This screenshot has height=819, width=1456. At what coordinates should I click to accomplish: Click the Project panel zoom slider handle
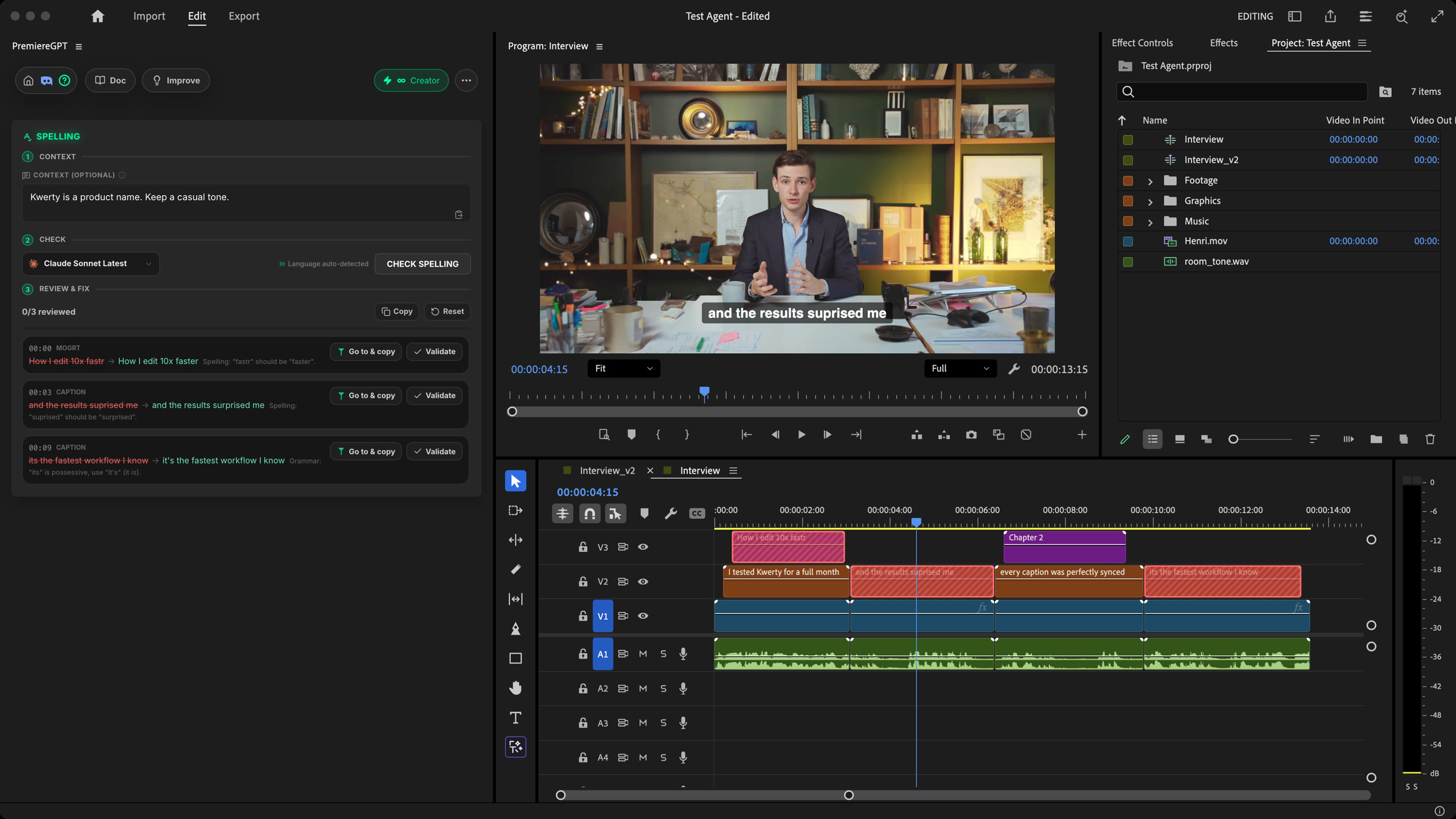[x=1233, y=439]
